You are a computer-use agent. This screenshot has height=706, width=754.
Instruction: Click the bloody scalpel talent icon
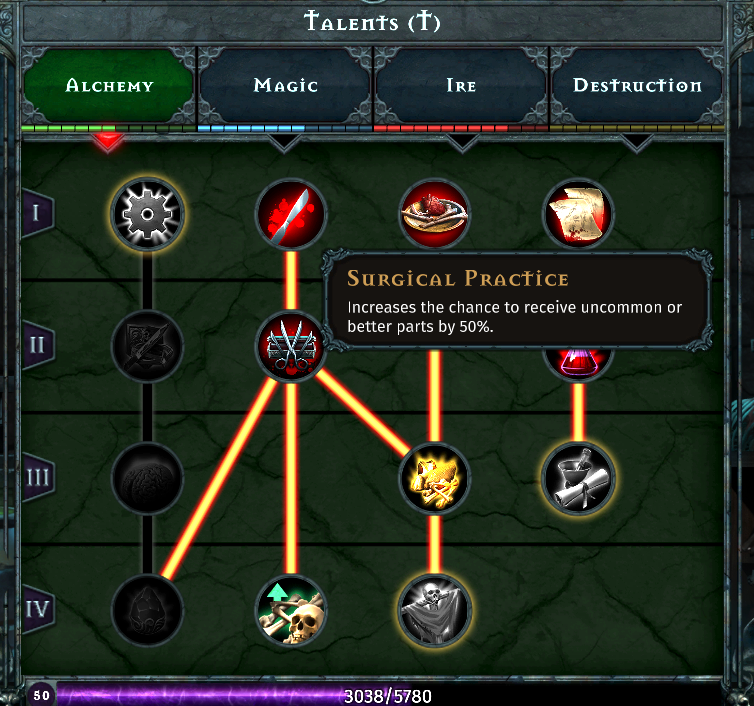291,214
